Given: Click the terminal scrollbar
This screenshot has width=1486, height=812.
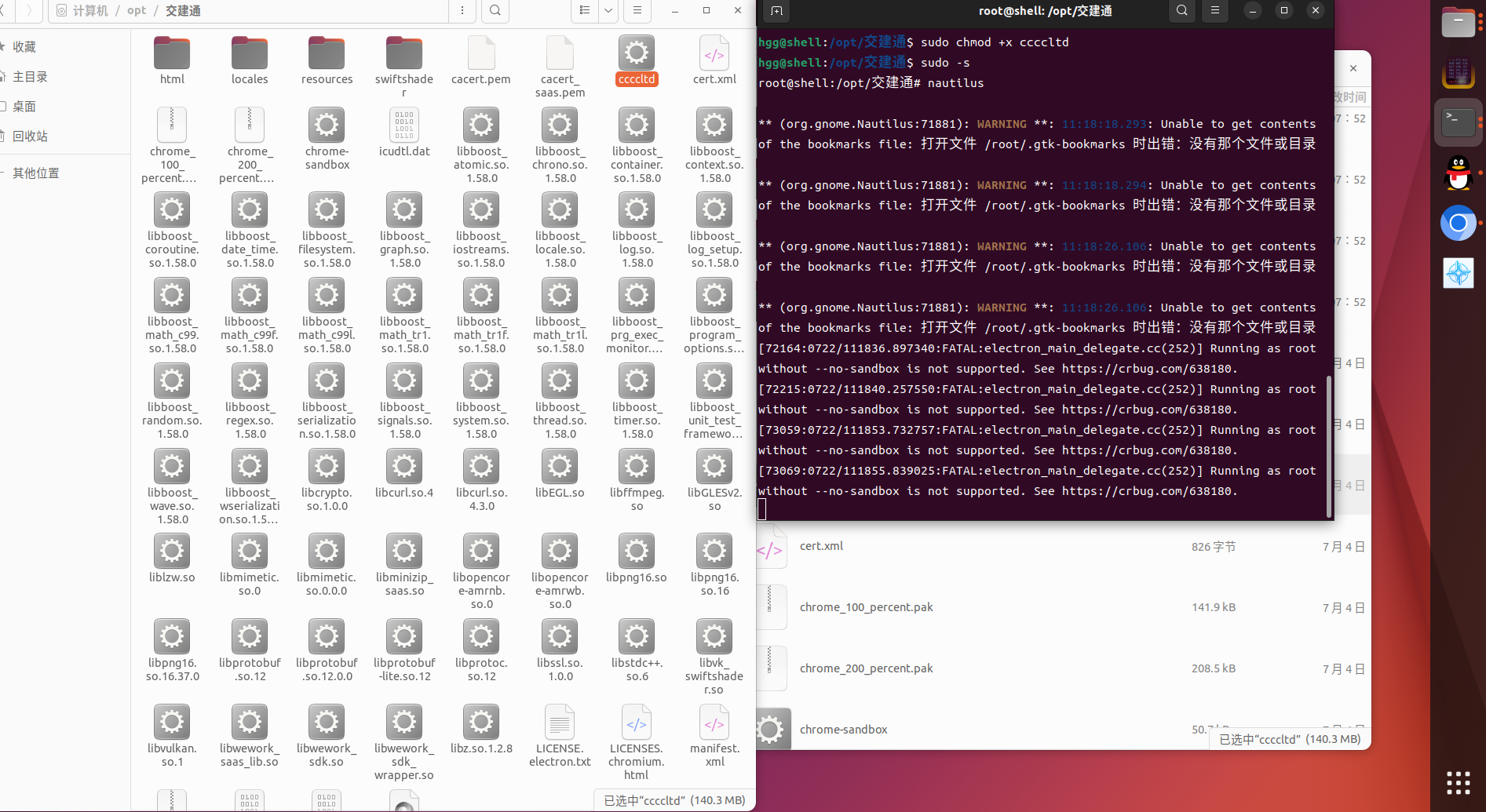Looking at the screenshot, I should click(1329, 446).
